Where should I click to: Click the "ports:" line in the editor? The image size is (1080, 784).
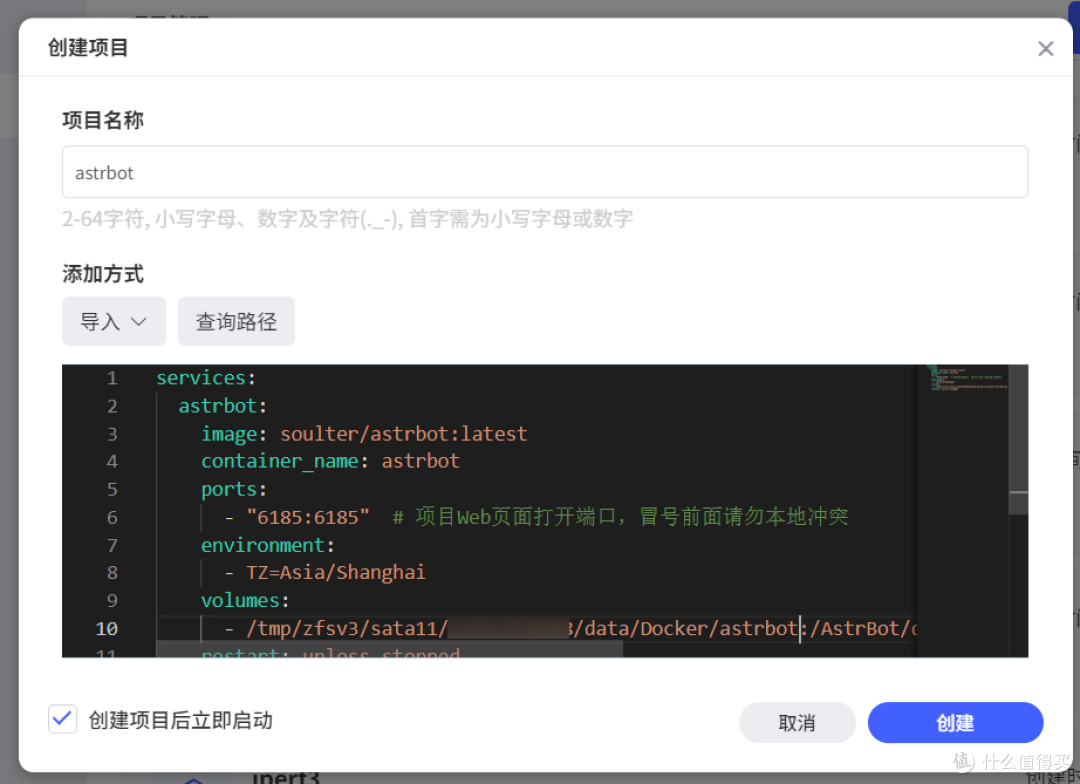click(233, 489)
